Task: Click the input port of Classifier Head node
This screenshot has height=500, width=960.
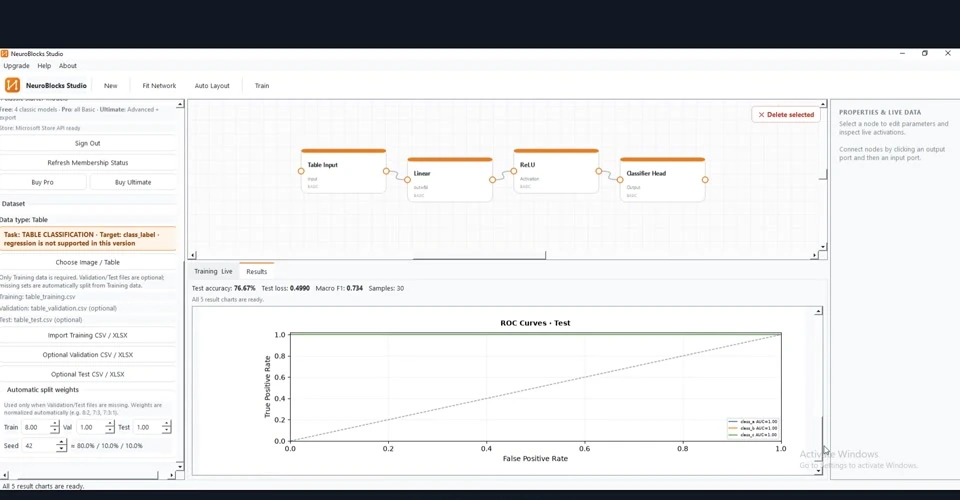Action: point(620,180)
